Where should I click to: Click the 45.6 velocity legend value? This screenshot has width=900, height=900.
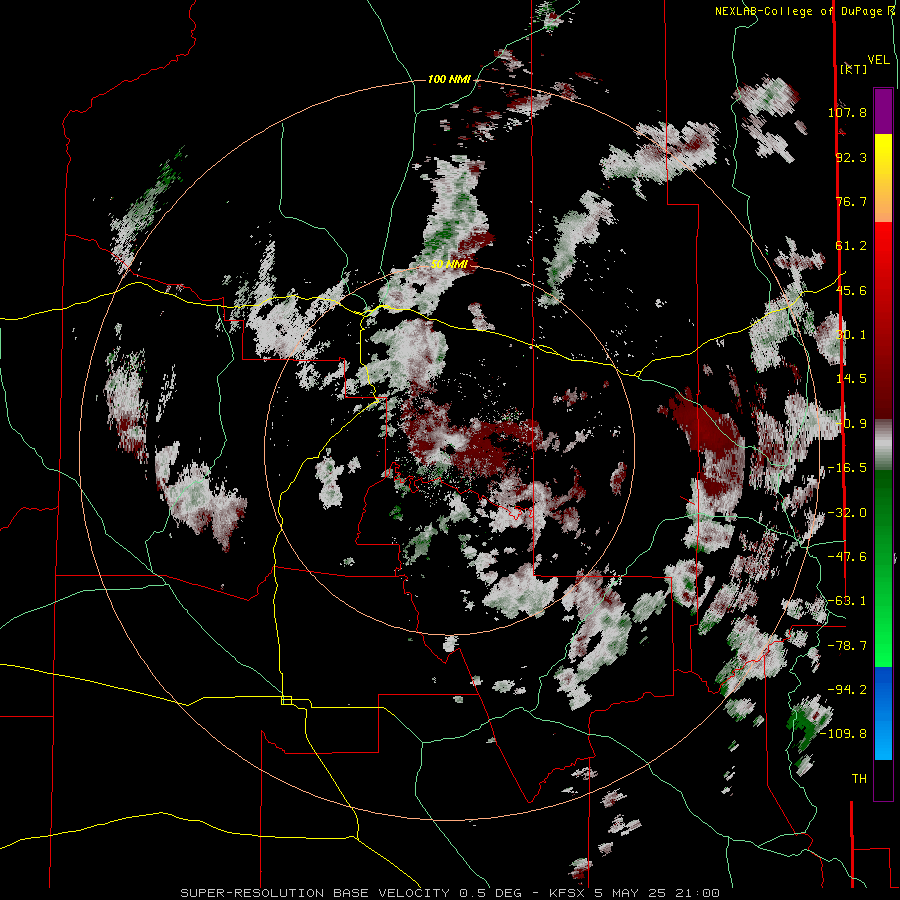pyautogui.click(x=851, y=290)
